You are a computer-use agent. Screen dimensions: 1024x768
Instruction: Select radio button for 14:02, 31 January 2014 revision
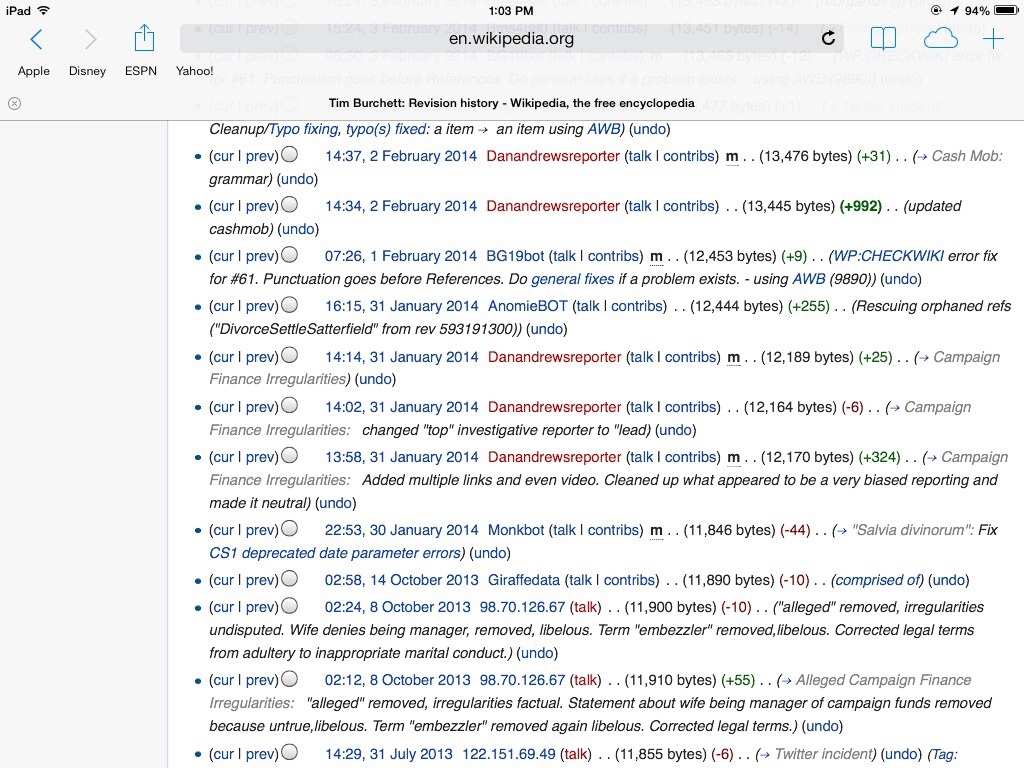[289, 405]
